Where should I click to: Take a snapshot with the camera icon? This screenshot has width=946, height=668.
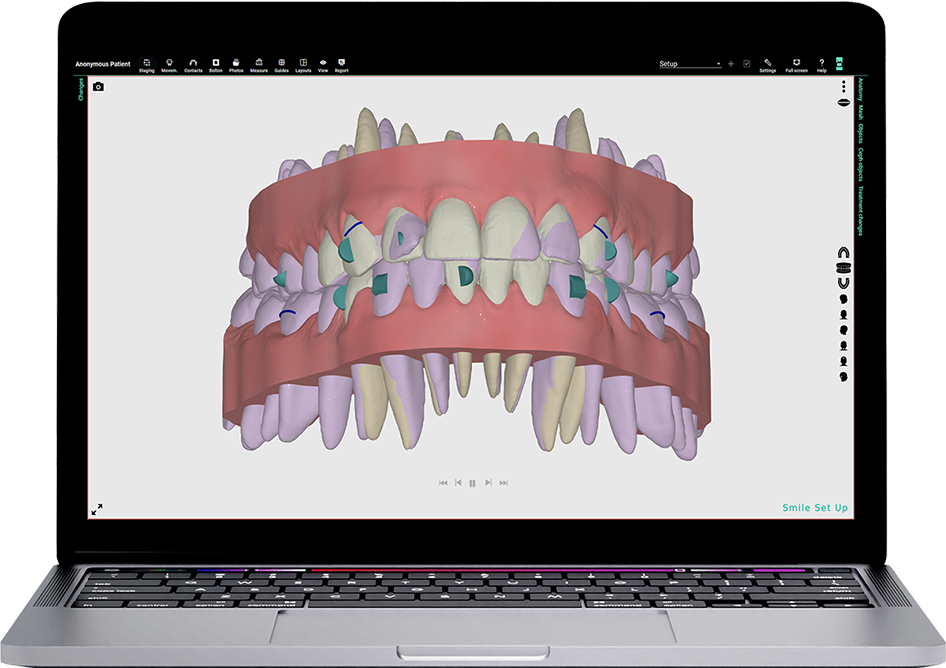98,87
